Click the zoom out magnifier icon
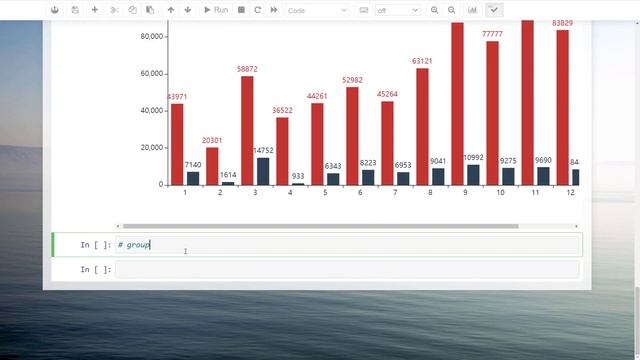Screen dimensions: 640x360 click(451, 10)
